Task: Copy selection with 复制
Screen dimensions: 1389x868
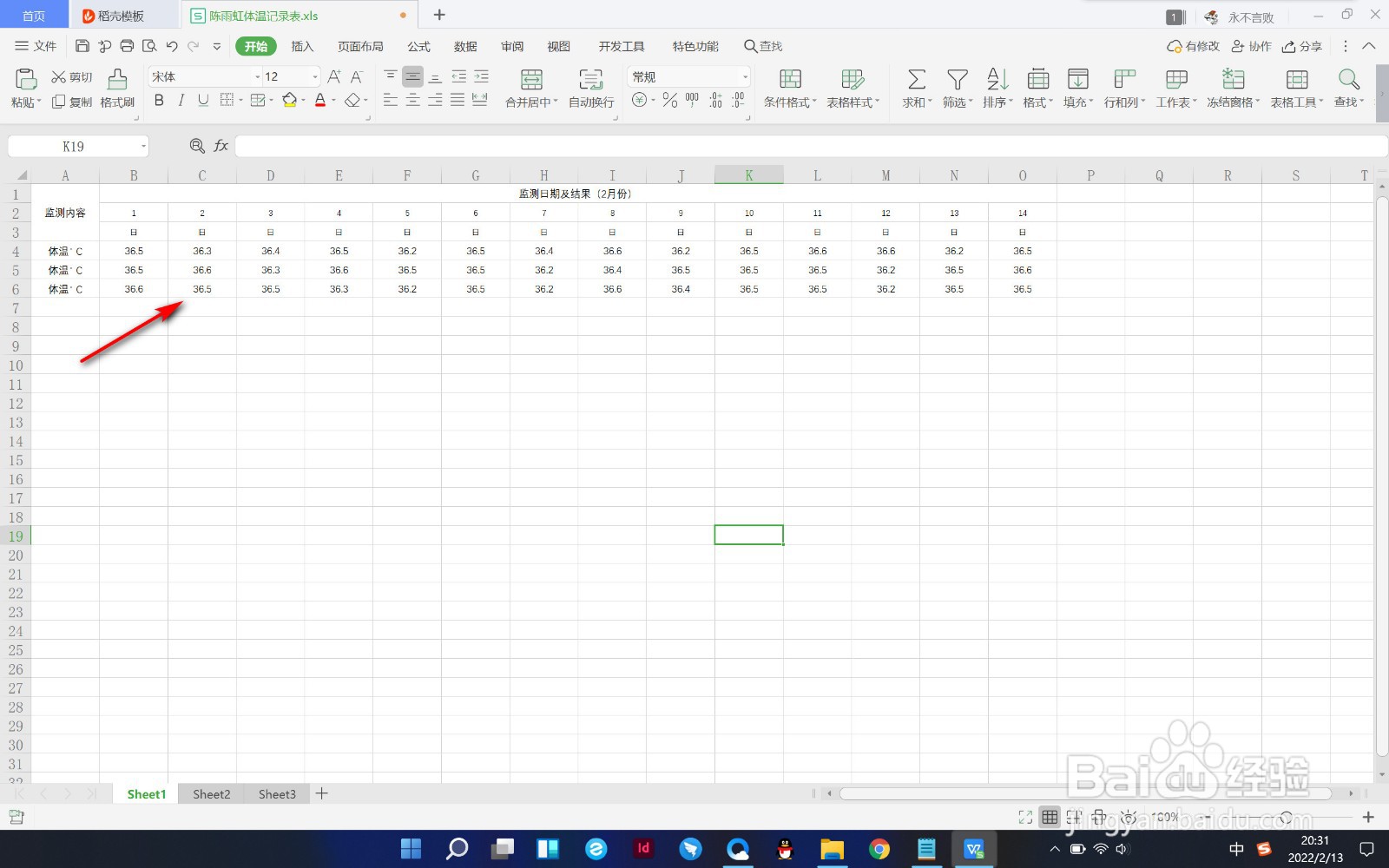Action: tap(71, 102)
